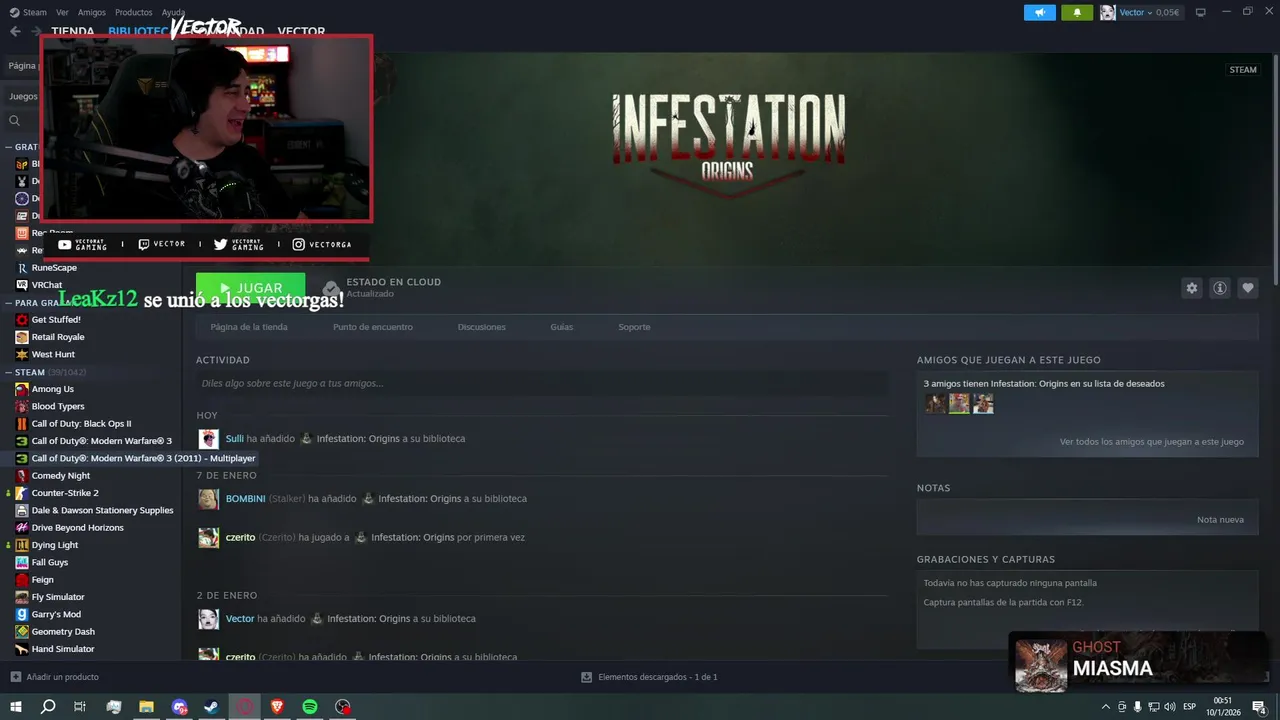1280x720 pixels.
Task: Open OBS Studio from the taskbar
Action: pyautogui.click(x=343, y=707)
